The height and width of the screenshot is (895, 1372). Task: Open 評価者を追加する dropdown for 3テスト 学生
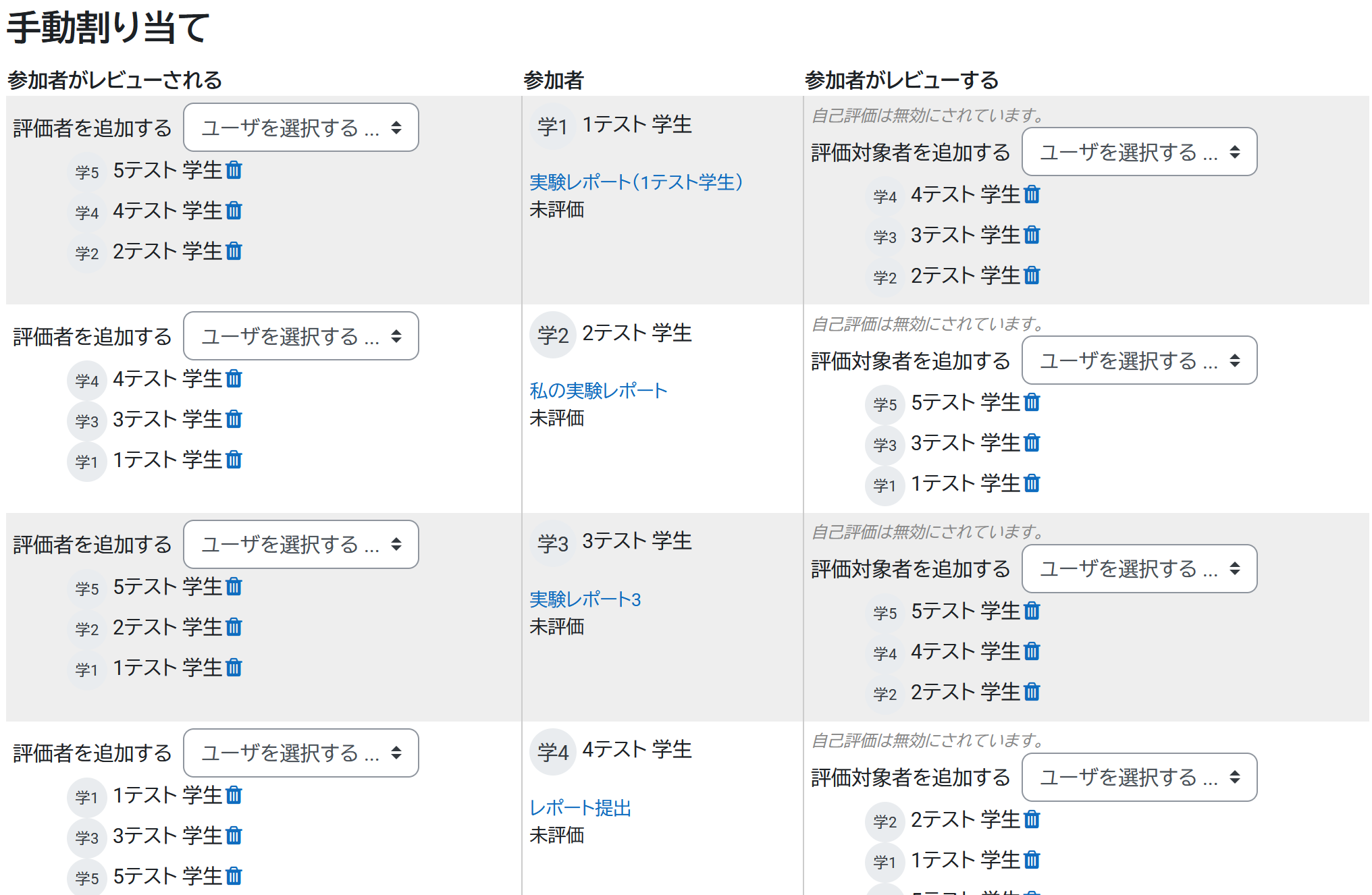tap(301, 544)
